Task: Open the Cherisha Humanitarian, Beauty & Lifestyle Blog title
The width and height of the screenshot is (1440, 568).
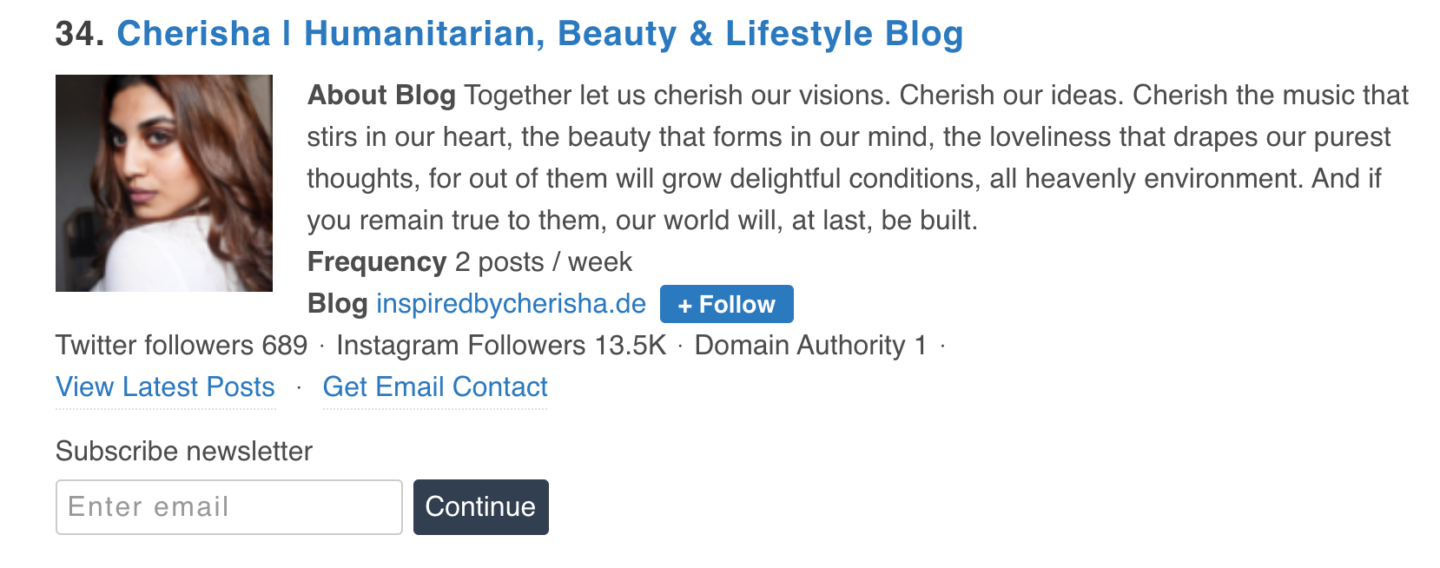Action: 540,34
